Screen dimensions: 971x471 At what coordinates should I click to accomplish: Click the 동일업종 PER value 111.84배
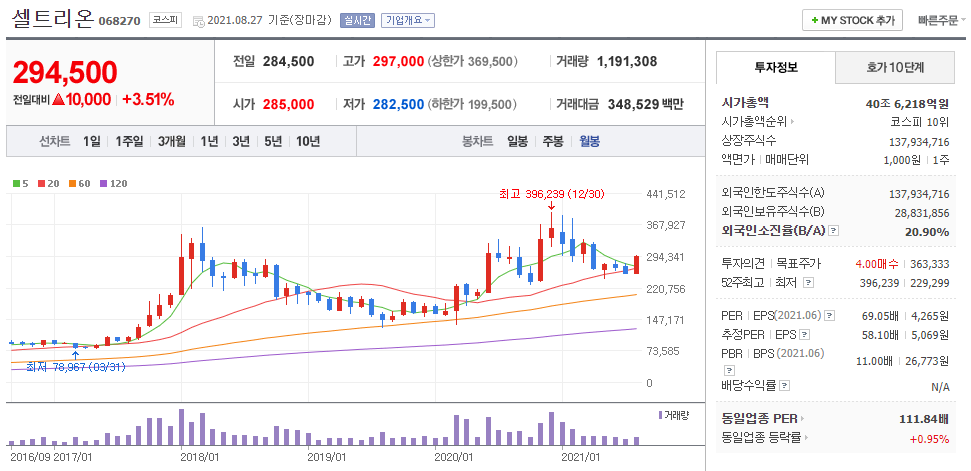[x=924, y=420]
